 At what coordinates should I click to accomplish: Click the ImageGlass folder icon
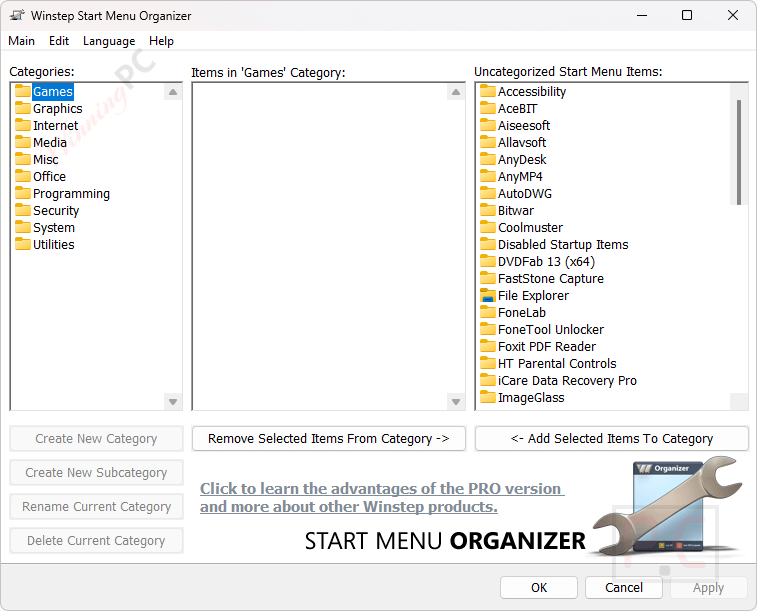pos(488,397)
